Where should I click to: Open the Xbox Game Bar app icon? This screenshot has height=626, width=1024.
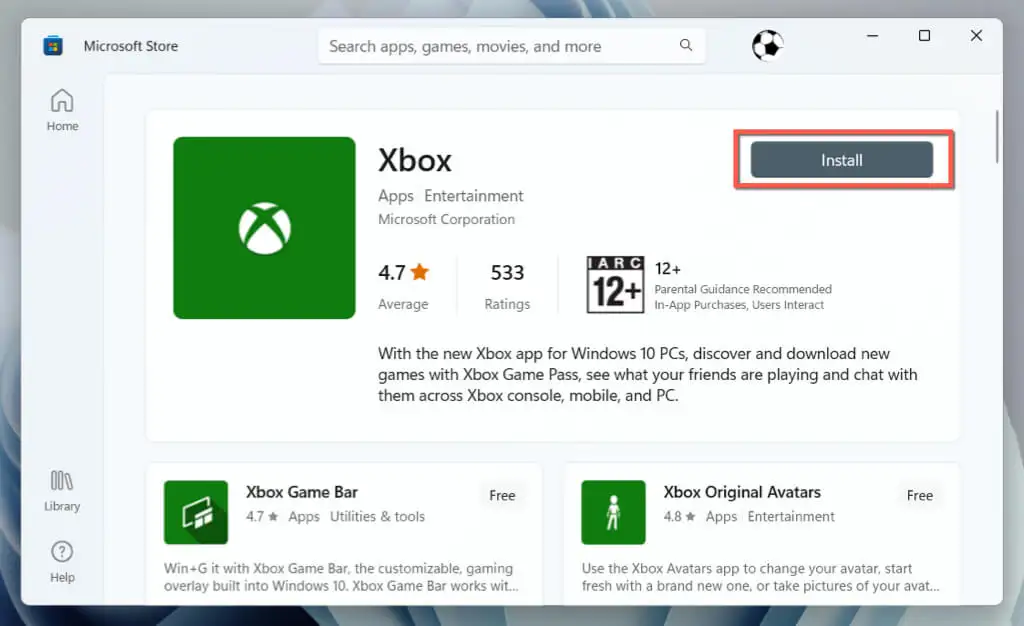pos(196,512)
